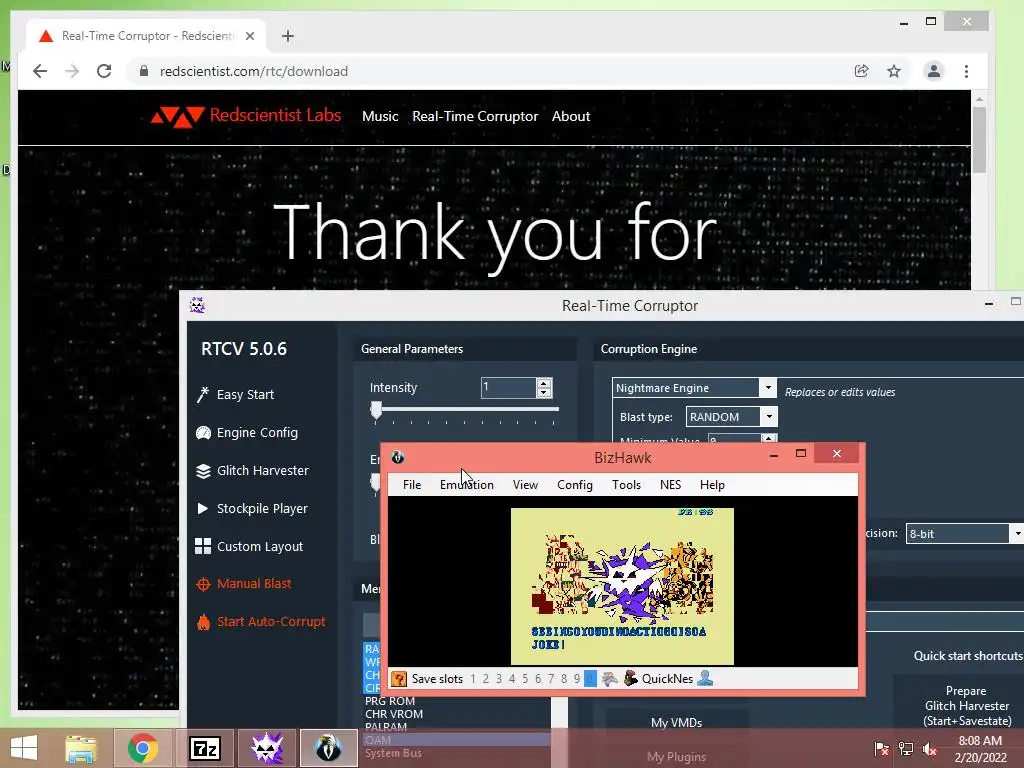Open BizHawk Help menu
The width and height of the screenshot is (1024, 768).
click(x=712, y=485)
